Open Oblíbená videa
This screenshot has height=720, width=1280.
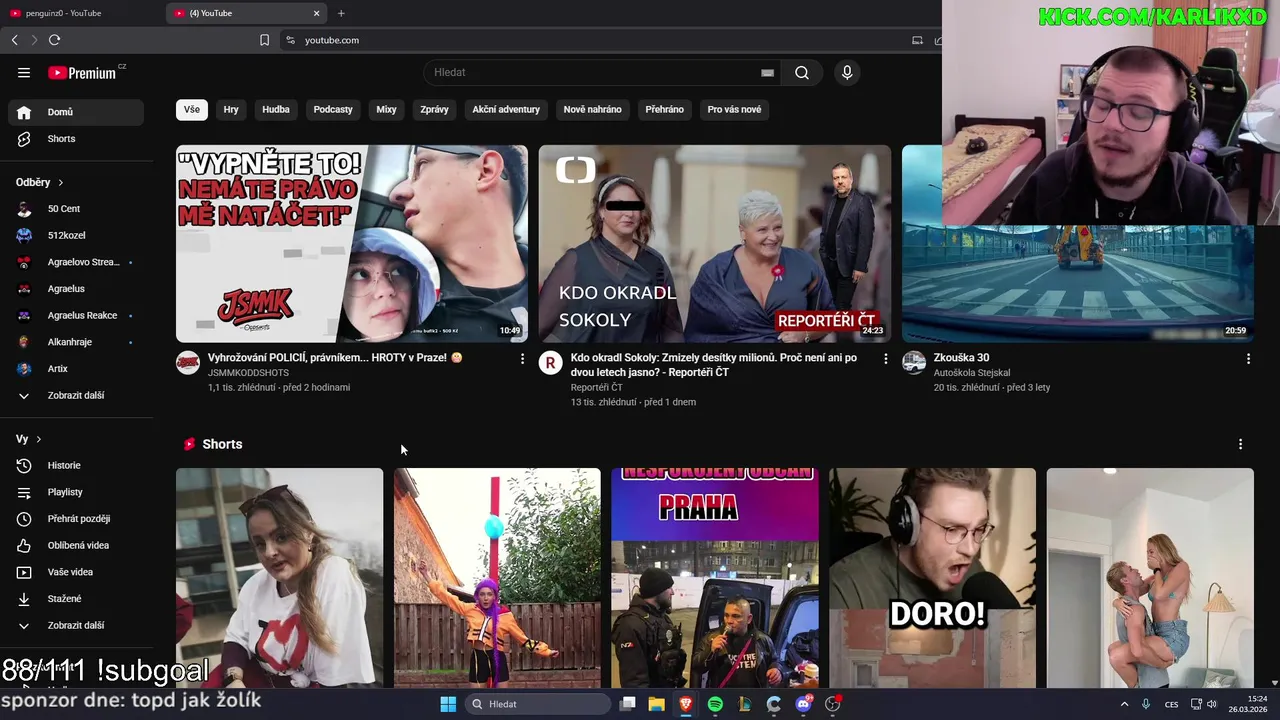pyautogui.click(x=76, y=545)
